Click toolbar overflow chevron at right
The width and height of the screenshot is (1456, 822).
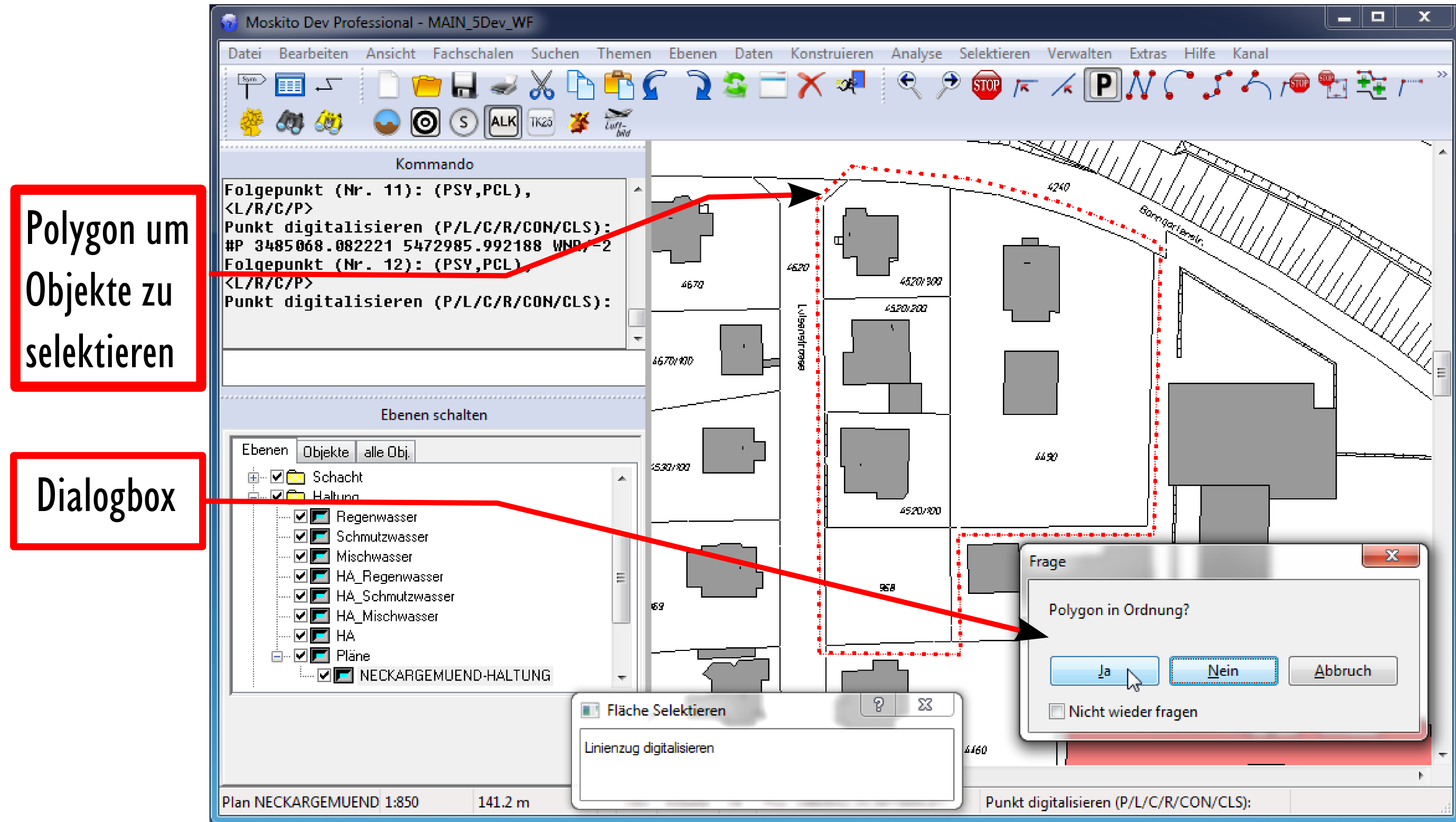pos(1441,74)
